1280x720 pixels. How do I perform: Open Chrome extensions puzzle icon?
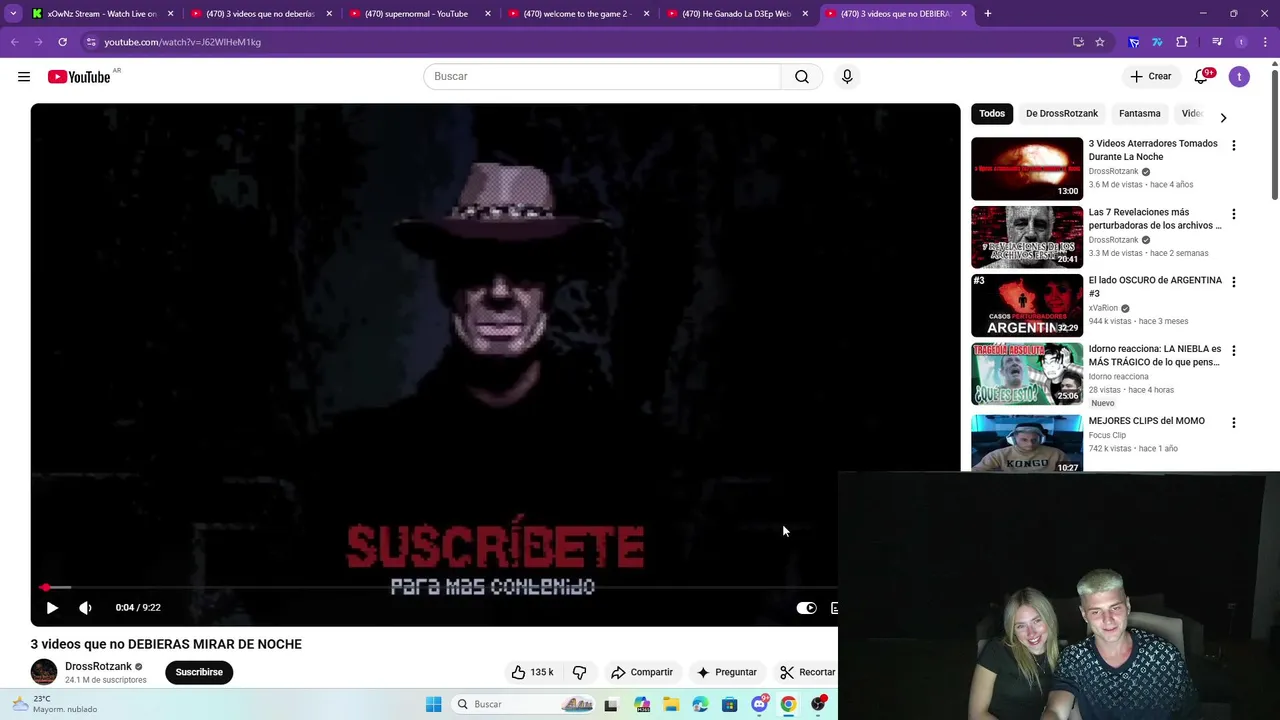[x=1182, y=42]
